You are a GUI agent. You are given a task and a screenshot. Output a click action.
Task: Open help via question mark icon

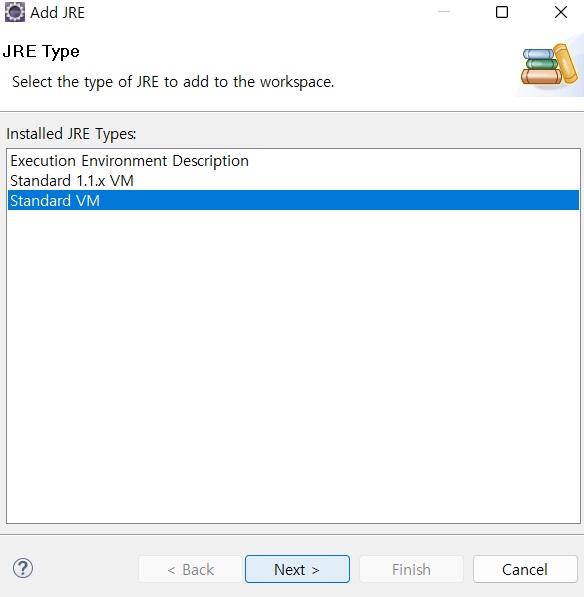pos(23,568)
